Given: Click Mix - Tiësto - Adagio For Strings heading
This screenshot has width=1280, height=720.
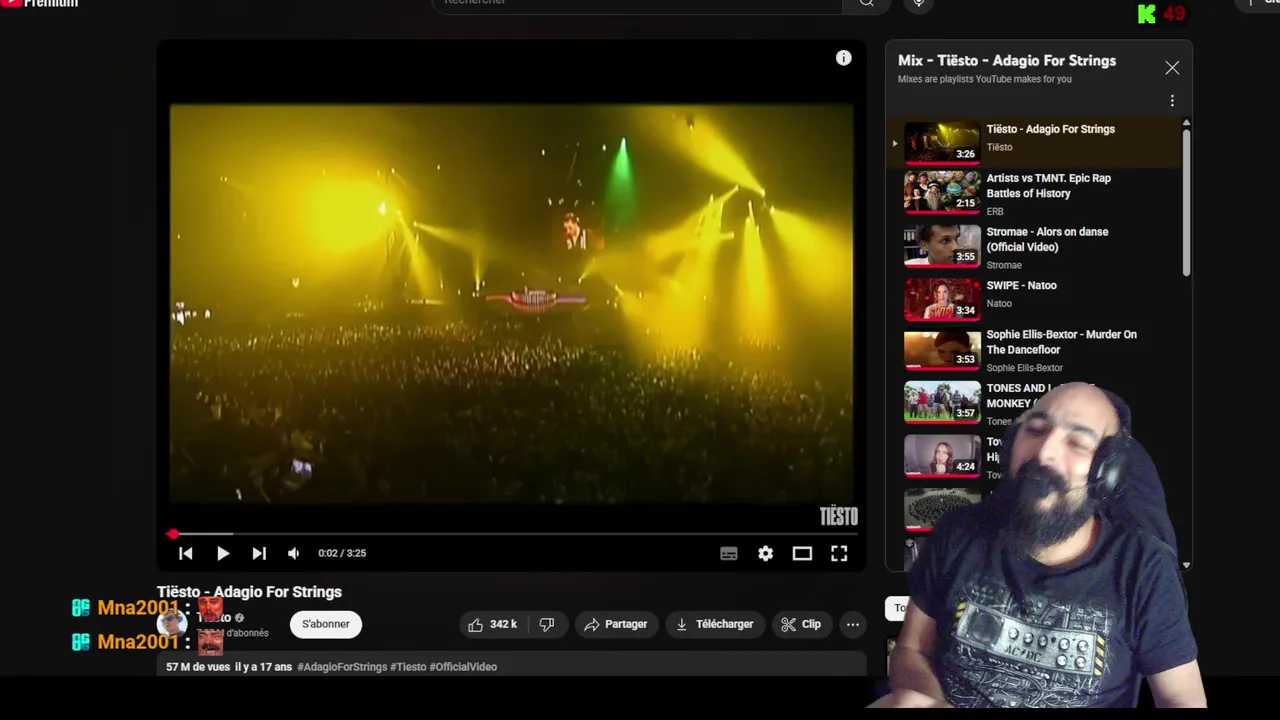Looking at the screenshot, I should click(x=1007, y=61).
